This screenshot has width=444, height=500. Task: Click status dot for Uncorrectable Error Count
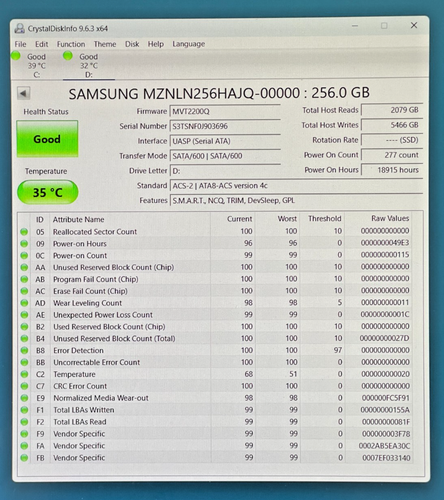click(24, 362)
